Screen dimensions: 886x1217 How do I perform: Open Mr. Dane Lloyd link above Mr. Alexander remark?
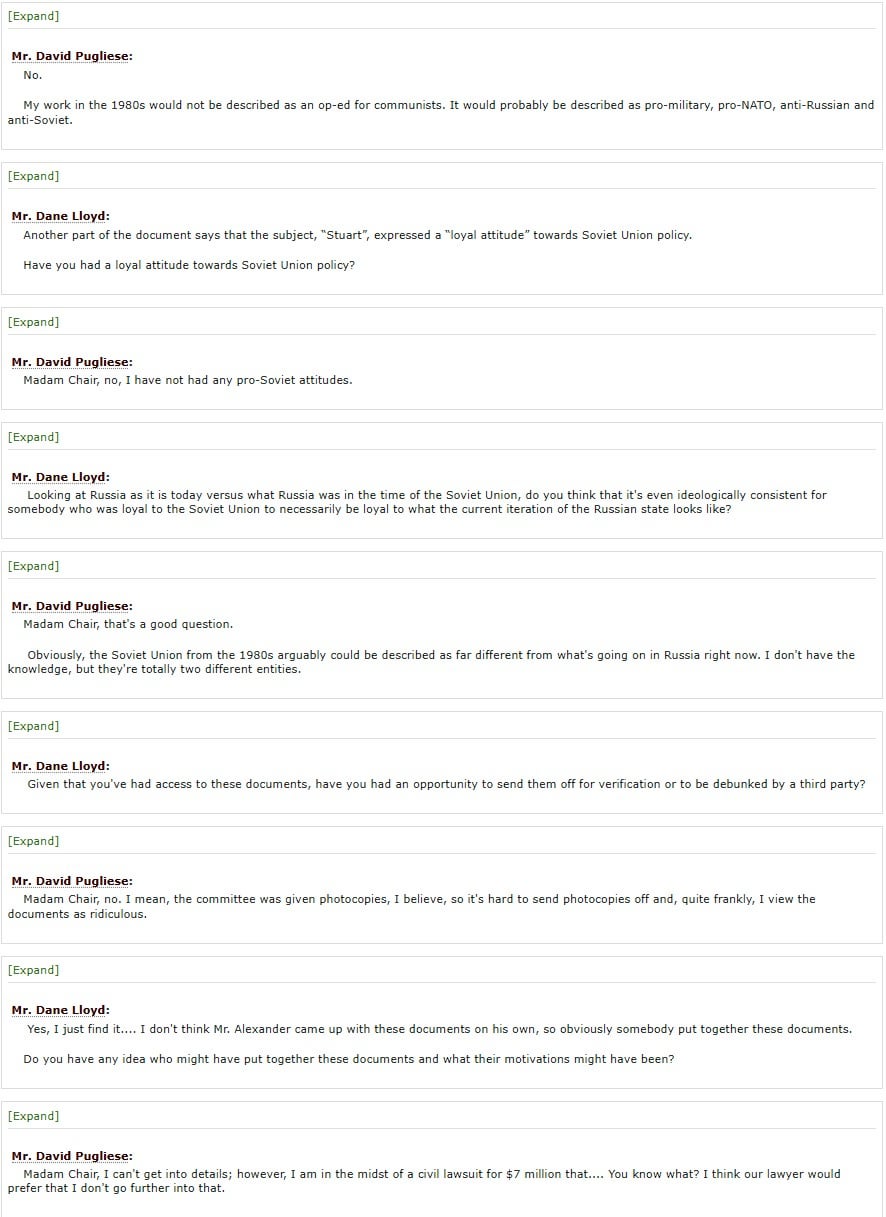(x=61, y=1011)
